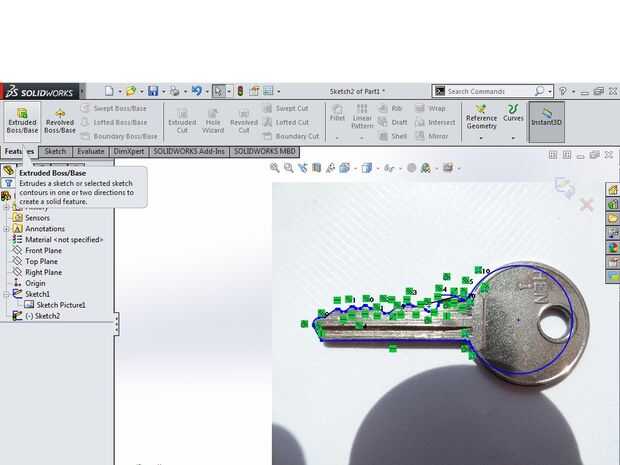
Task: Expand the Annotations tree node
Action: click(6, 229)
